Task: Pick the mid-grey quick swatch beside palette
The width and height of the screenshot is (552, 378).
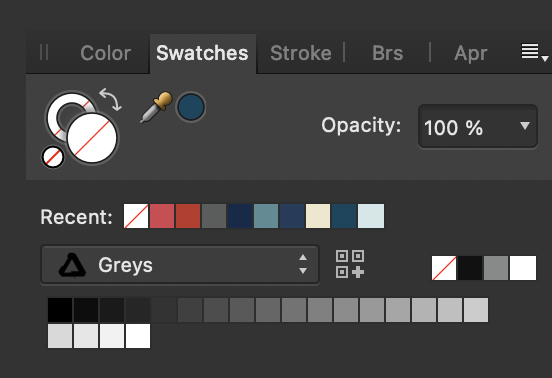Action: pos(496,268)
